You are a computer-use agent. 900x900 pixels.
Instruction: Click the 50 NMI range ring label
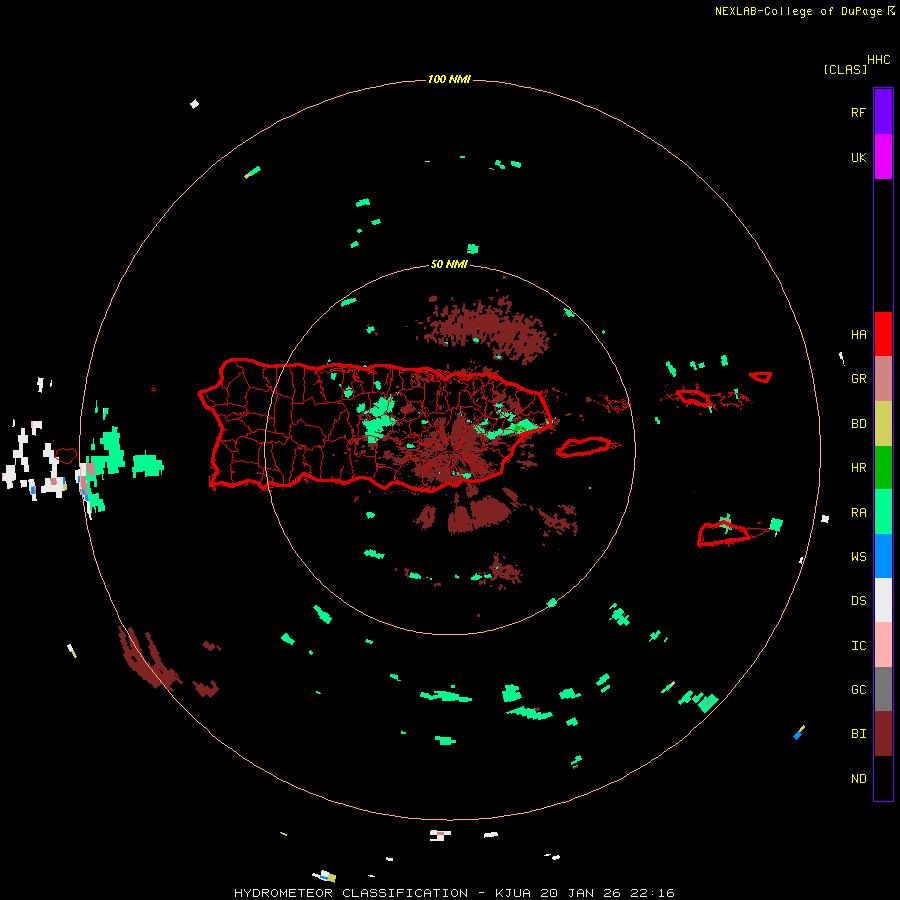[449, 264]
